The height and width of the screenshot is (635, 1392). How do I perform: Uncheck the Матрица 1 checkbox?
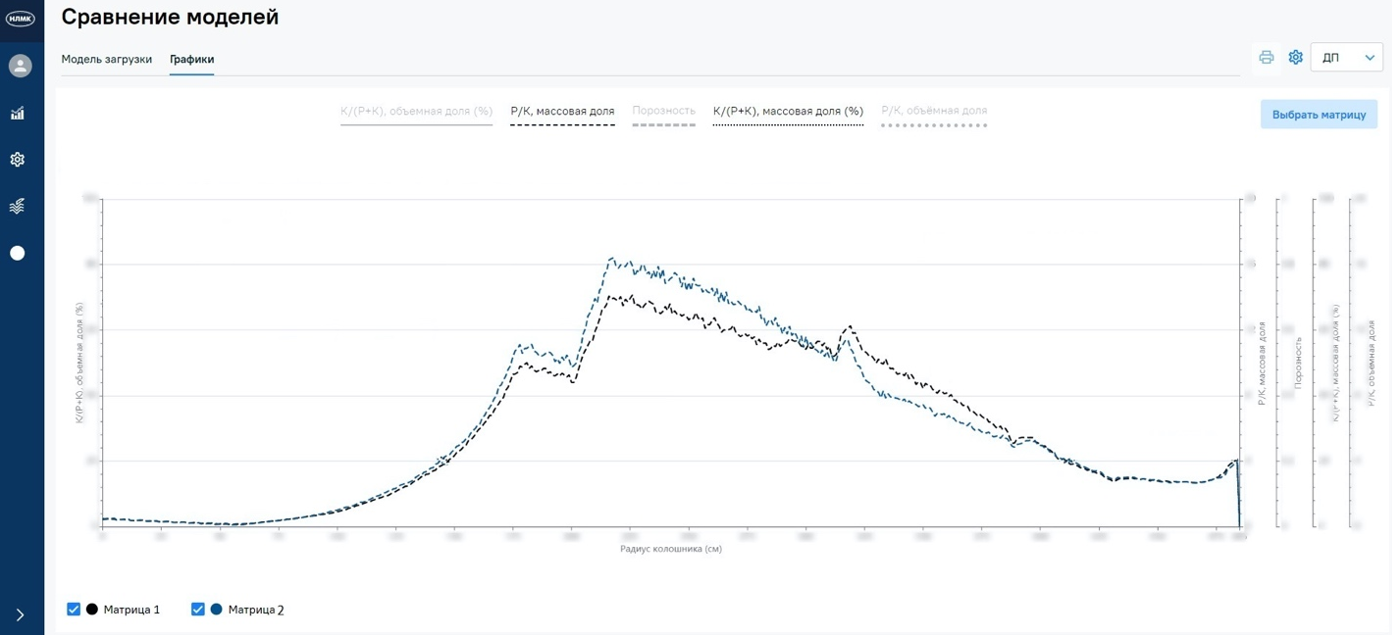[73, 609]
